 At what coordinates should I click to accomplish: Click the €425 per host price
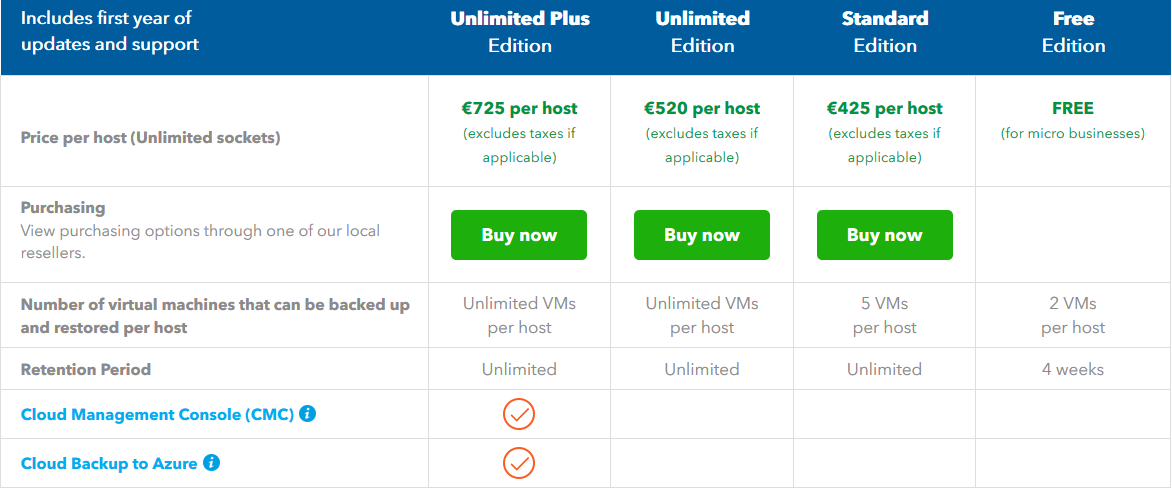[x=885, y=108]
